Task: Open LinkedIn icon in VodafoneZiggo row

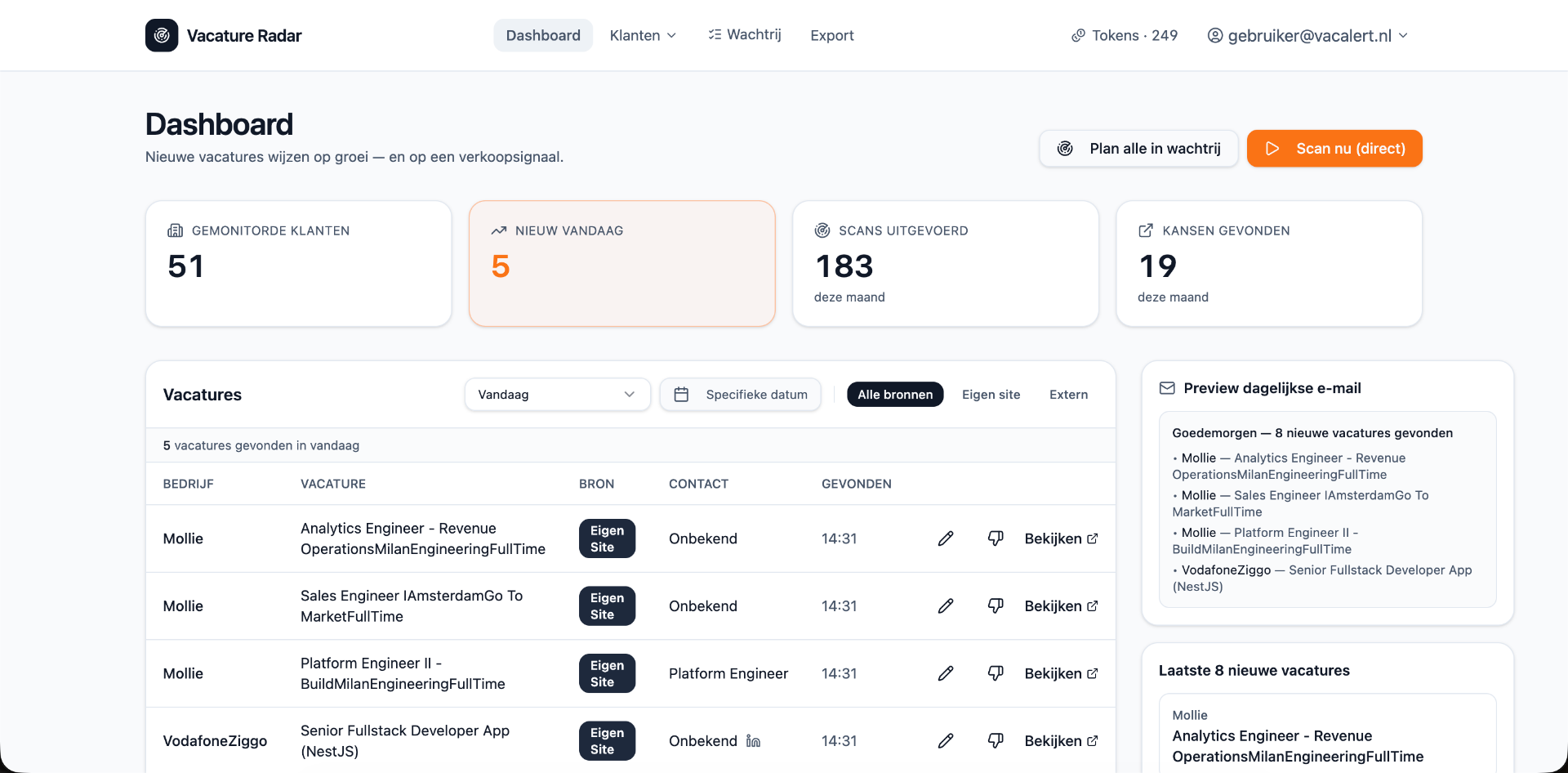Action: tap(753, 741)
